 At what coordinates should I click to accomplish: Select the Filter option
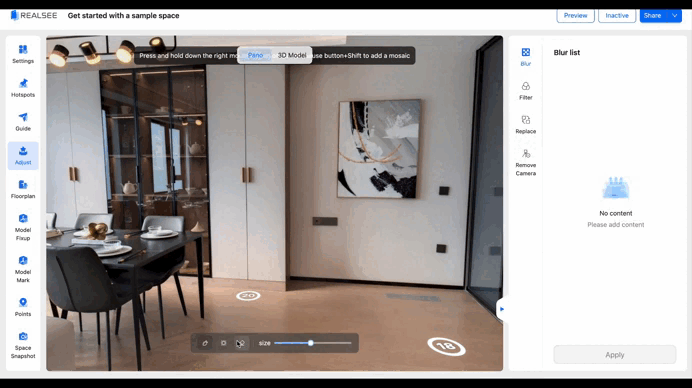(x=526, y=91)
